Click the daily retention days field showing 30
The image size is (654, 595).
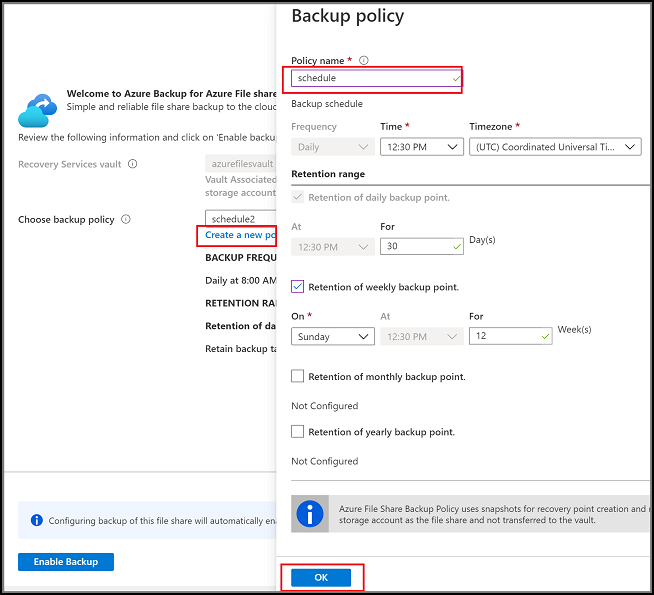422,246
